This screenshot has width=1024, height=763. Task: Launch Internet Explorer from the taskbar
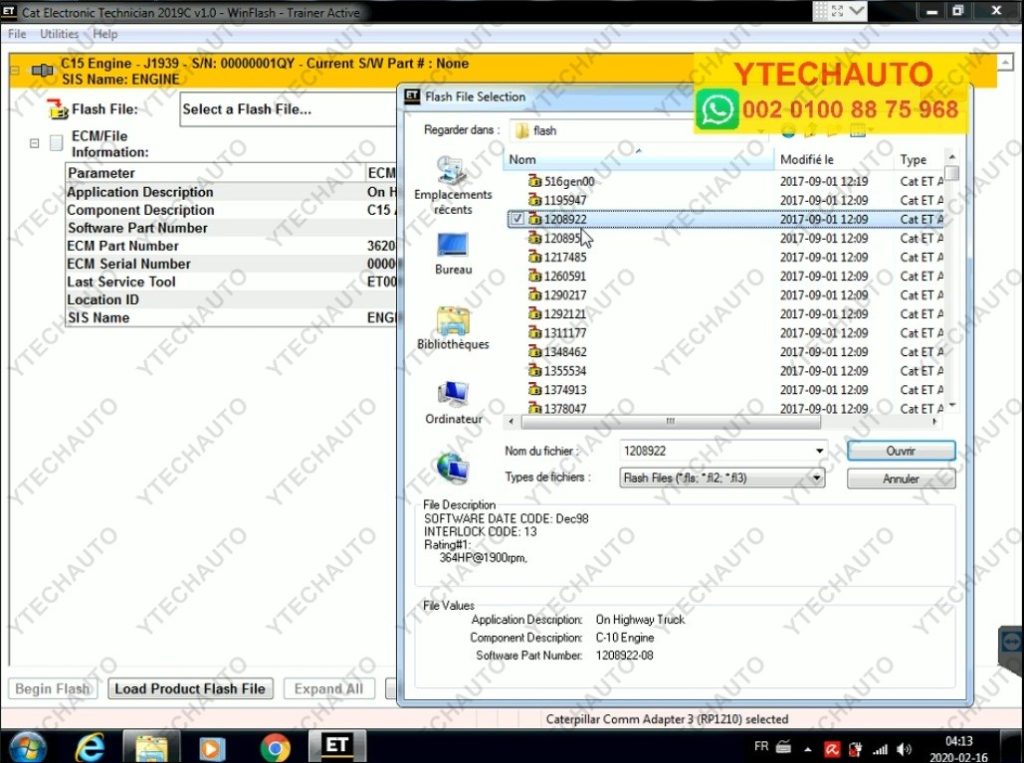point(89,747)
